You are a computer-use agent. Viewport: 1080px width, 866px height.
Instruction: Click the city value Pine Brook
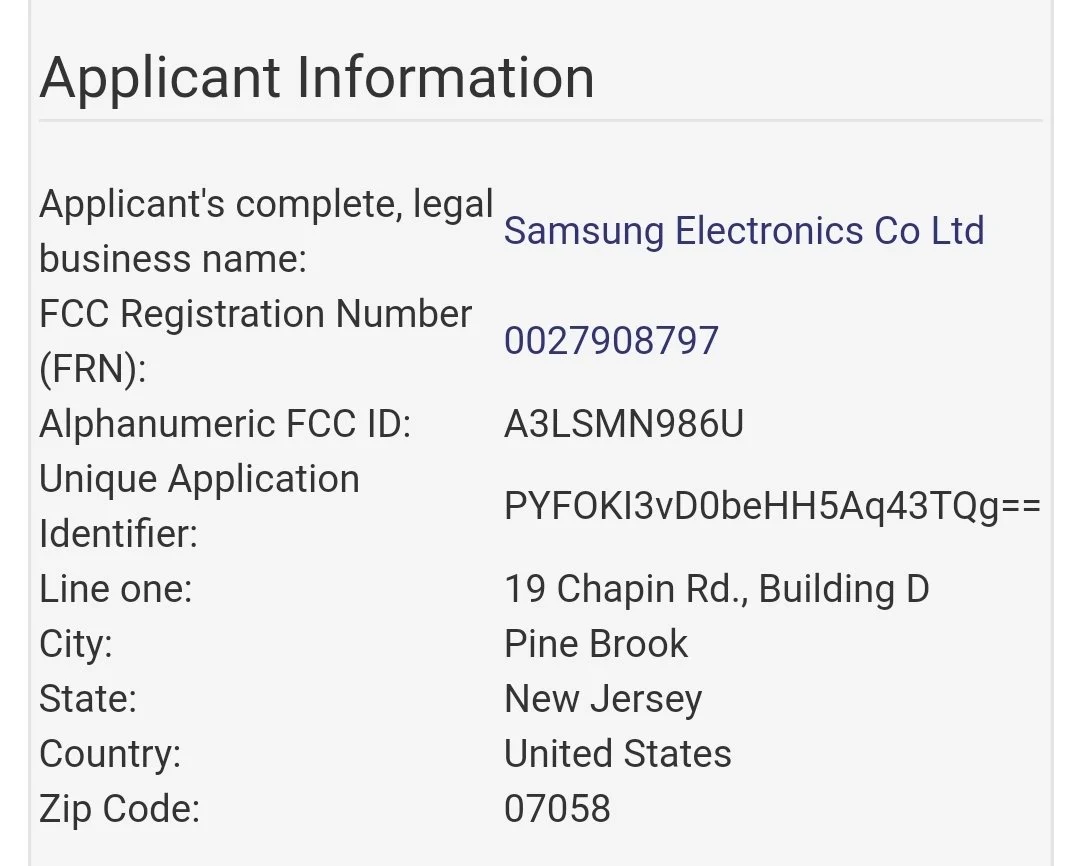click(596, 644)
